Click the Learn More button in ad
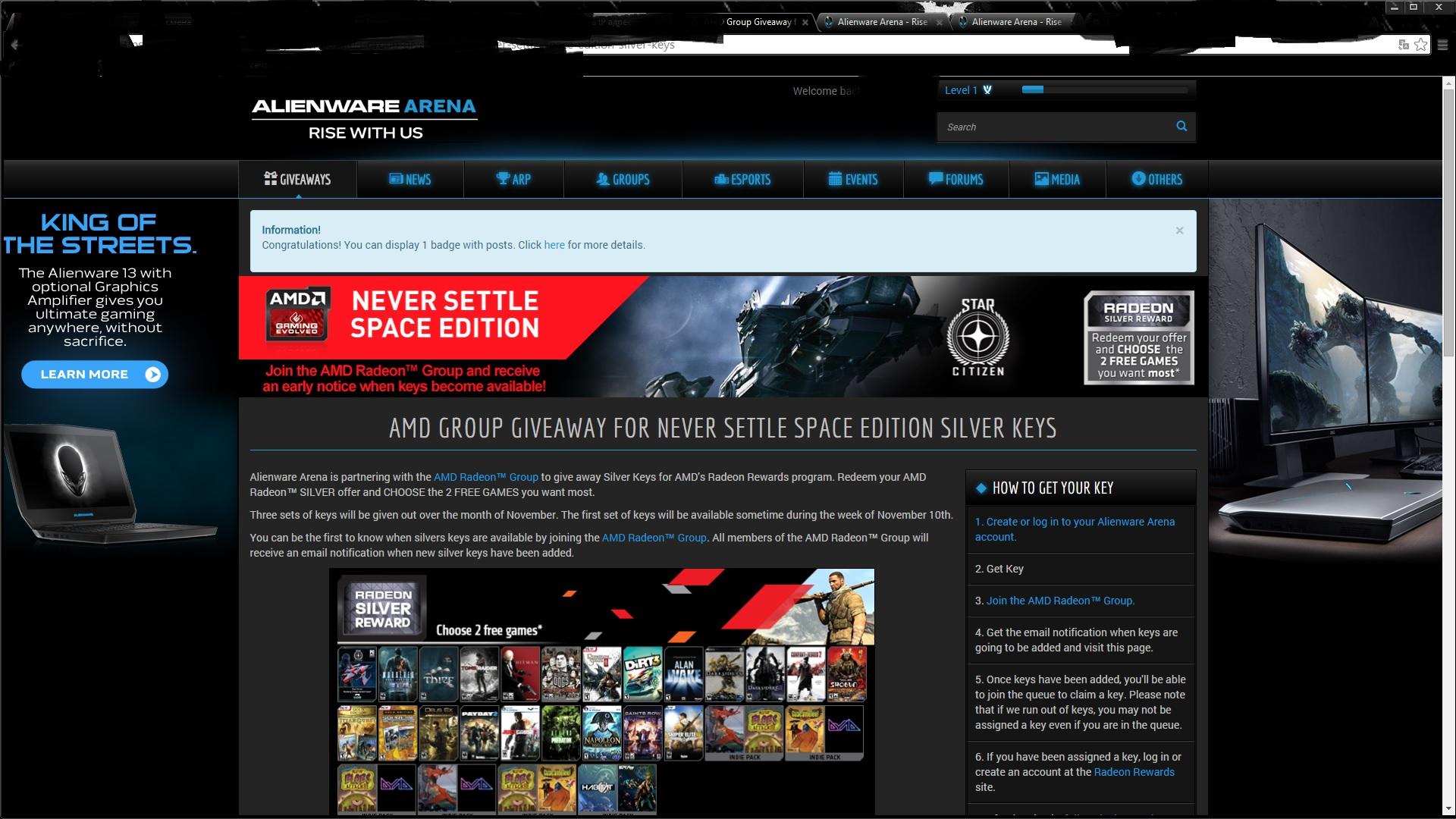Image resolution: width=1456 pixels, height=819 pixels. click(x=95, y=375)
